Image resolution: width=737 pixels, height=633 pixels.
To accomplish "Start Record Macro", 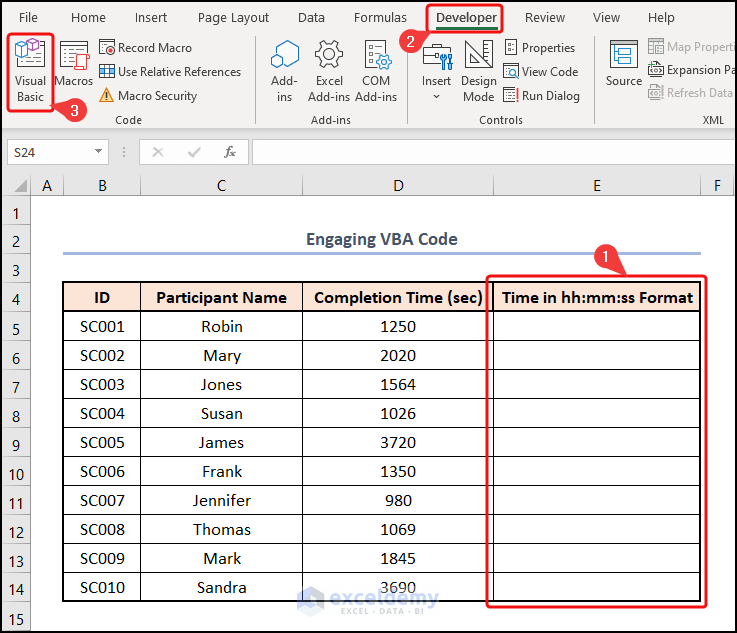I will 146,47.
